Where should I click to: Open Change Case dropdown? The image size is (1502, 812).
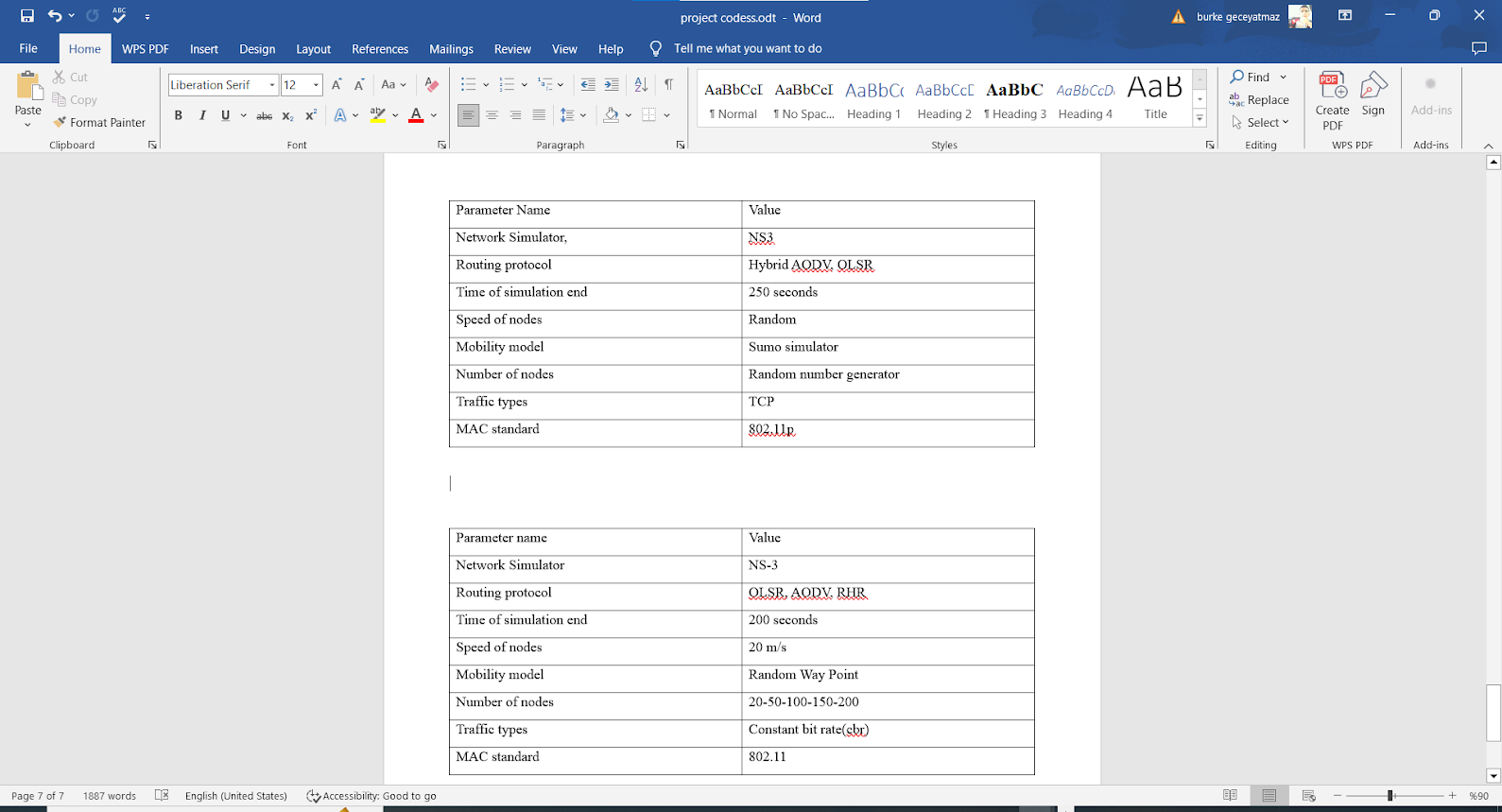393,85
